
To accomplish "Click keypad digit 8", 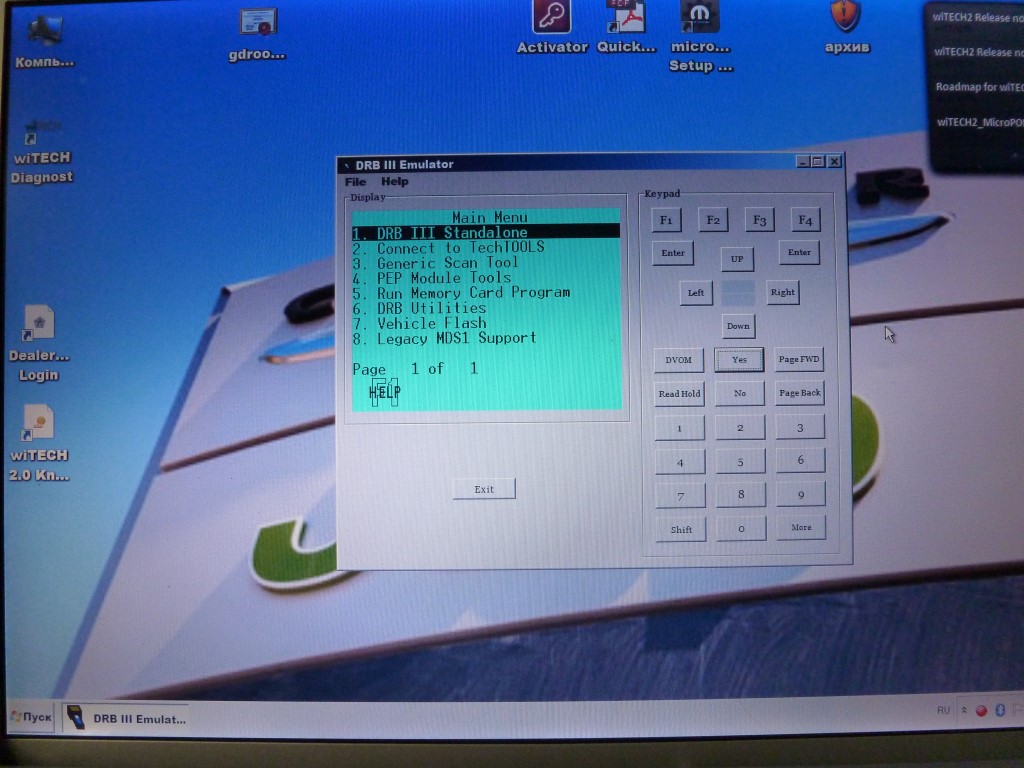I will click(x=741, y=495).
